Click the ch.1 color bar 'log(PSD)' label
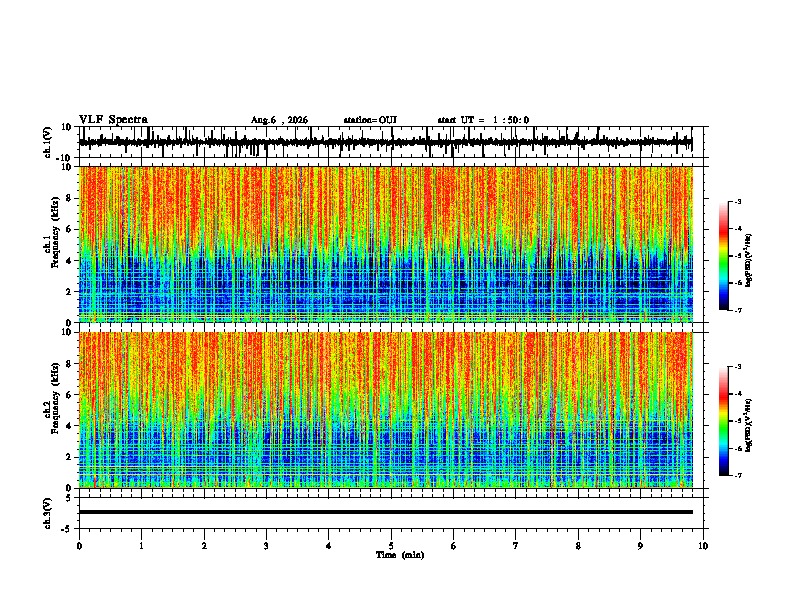Viewport: 792px width, 612px height. [749, 261]
